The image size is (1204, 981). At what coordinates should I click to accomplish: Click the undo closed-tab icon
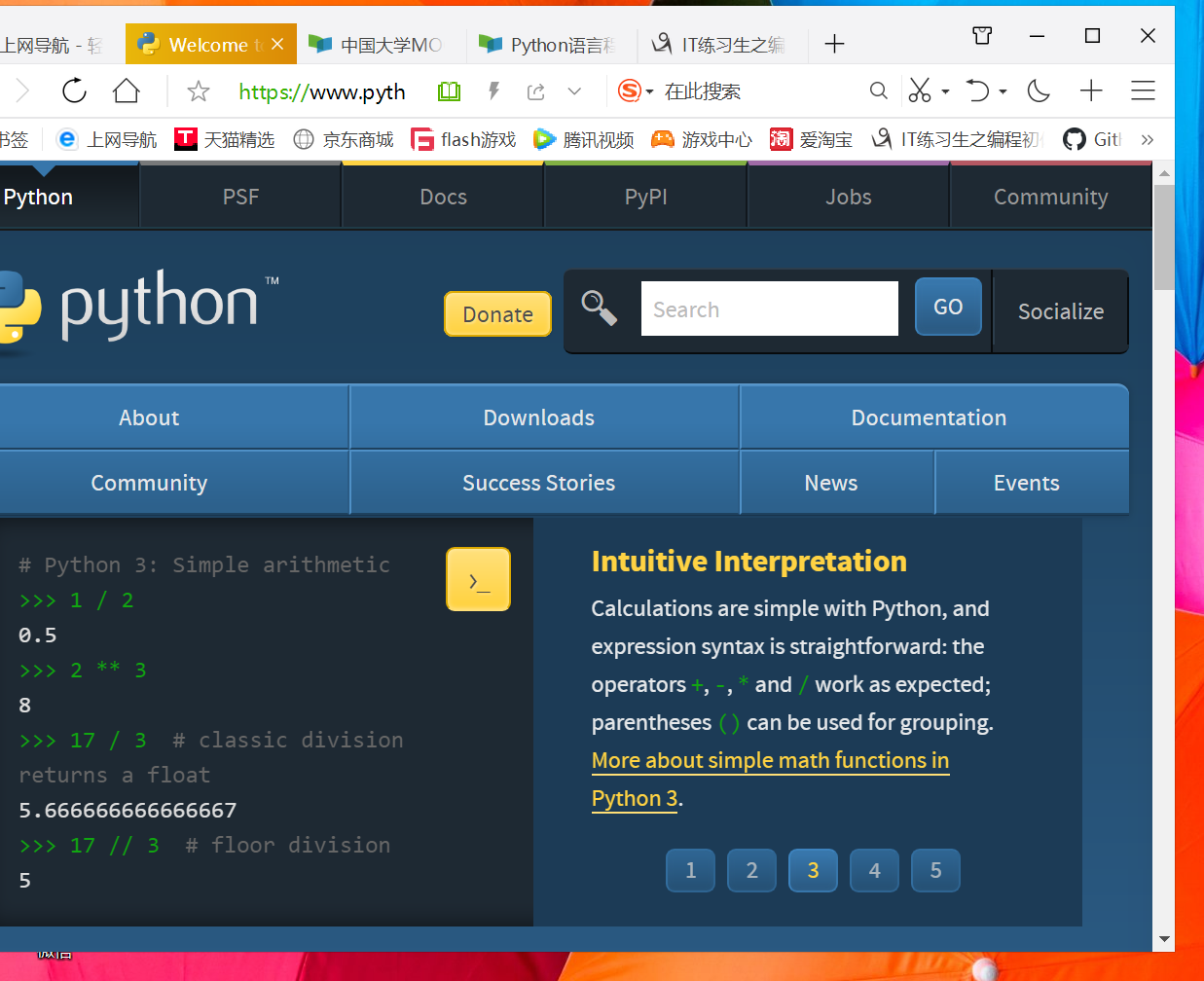click(x=977, y=91)
